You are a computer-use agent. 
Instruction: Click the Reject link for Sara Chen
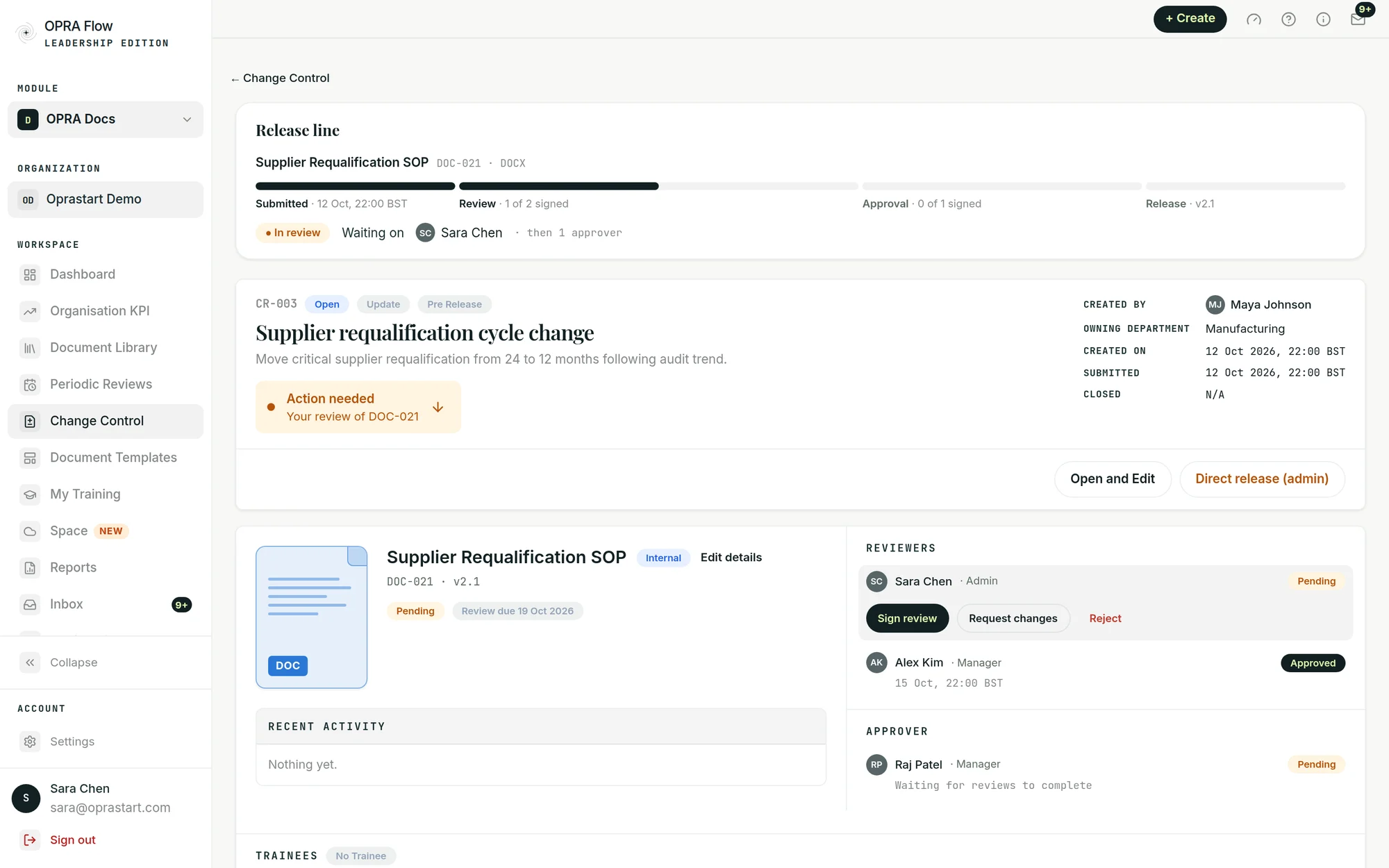[x=1105, y=619]
